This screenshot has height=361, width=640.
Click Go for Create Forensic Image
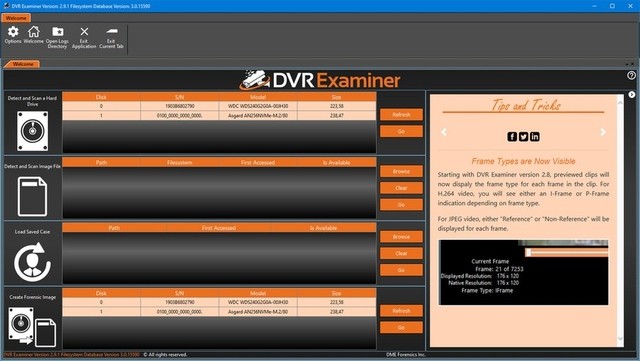tap(401, 328)
